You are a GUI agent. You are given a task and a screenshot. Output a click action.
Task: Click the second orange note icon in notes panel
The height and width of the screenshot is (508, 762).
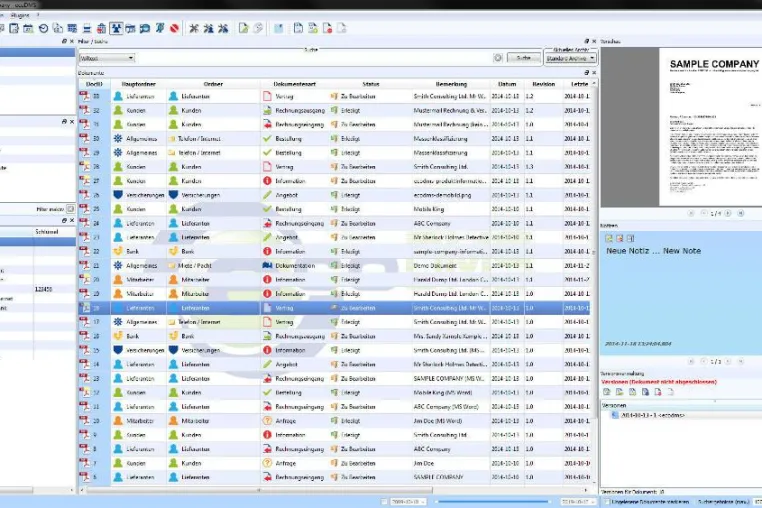pos(620,238)
